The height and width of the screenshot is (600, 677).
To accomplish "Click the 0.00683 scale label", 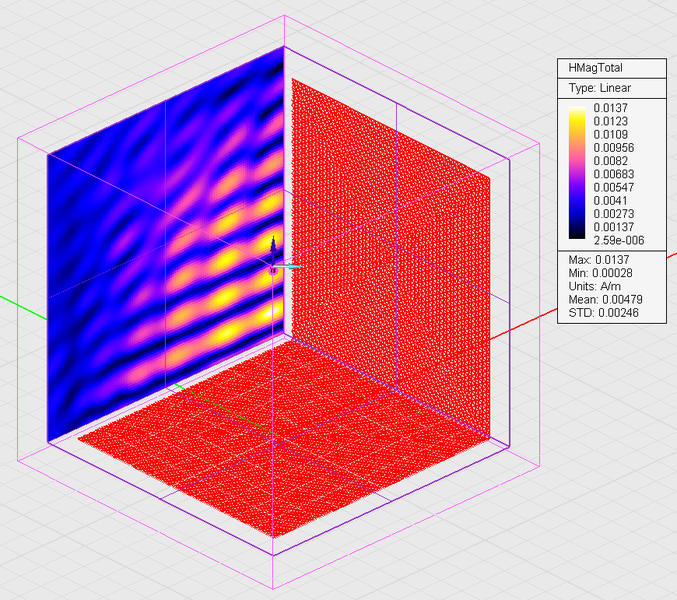I will point(614,174).
